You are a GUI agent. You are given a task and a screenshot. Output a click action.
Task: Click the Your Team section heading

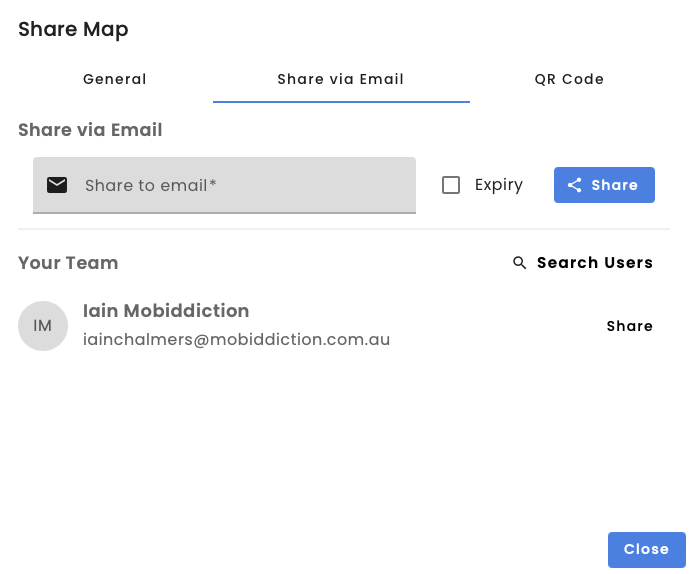point(68,263)
